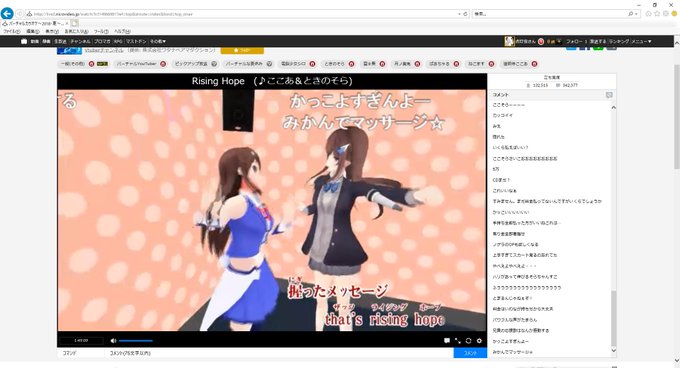The image size is (680, 368).
Task: Click the ばあちゃる tag label
Action: coord(439,64)
